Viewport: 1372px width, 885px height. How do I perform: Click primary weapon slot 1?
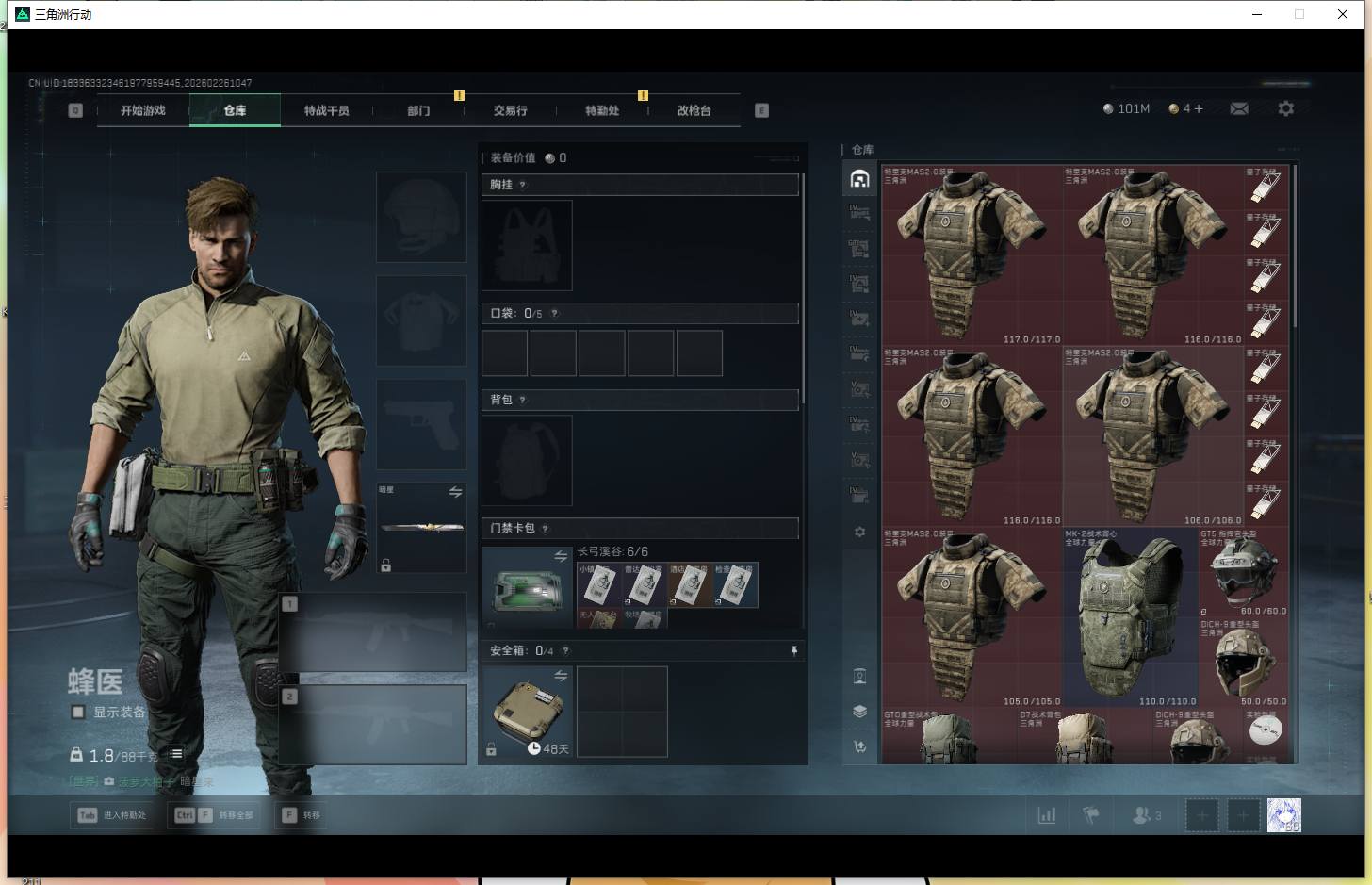pos(373,631)
